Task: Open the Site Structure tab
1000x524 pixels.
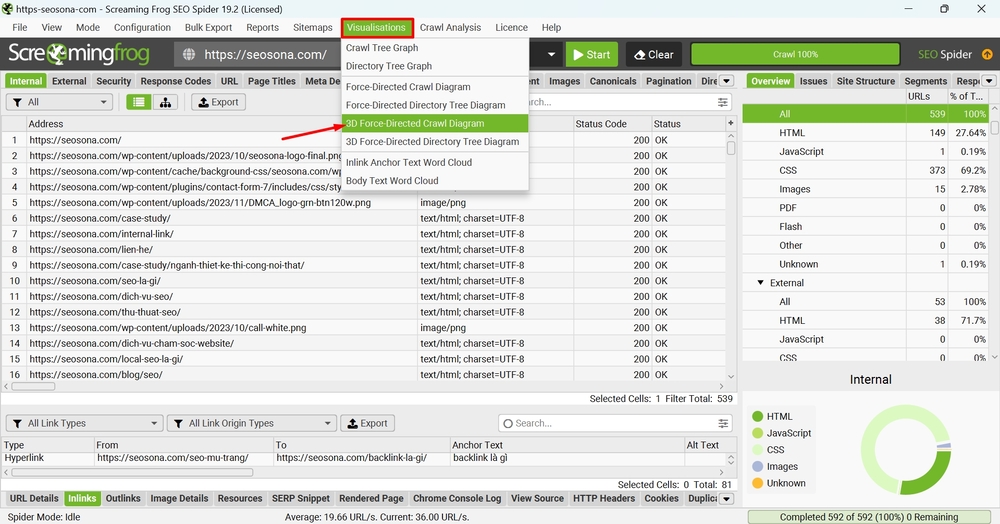Action: (866, 81)
